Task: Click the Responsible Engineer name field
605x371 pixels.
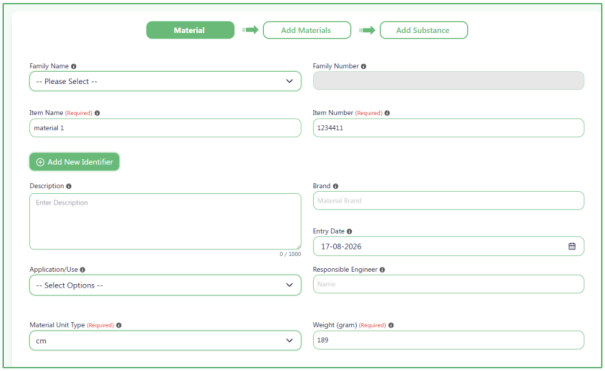Action: (x=448, y=284)
